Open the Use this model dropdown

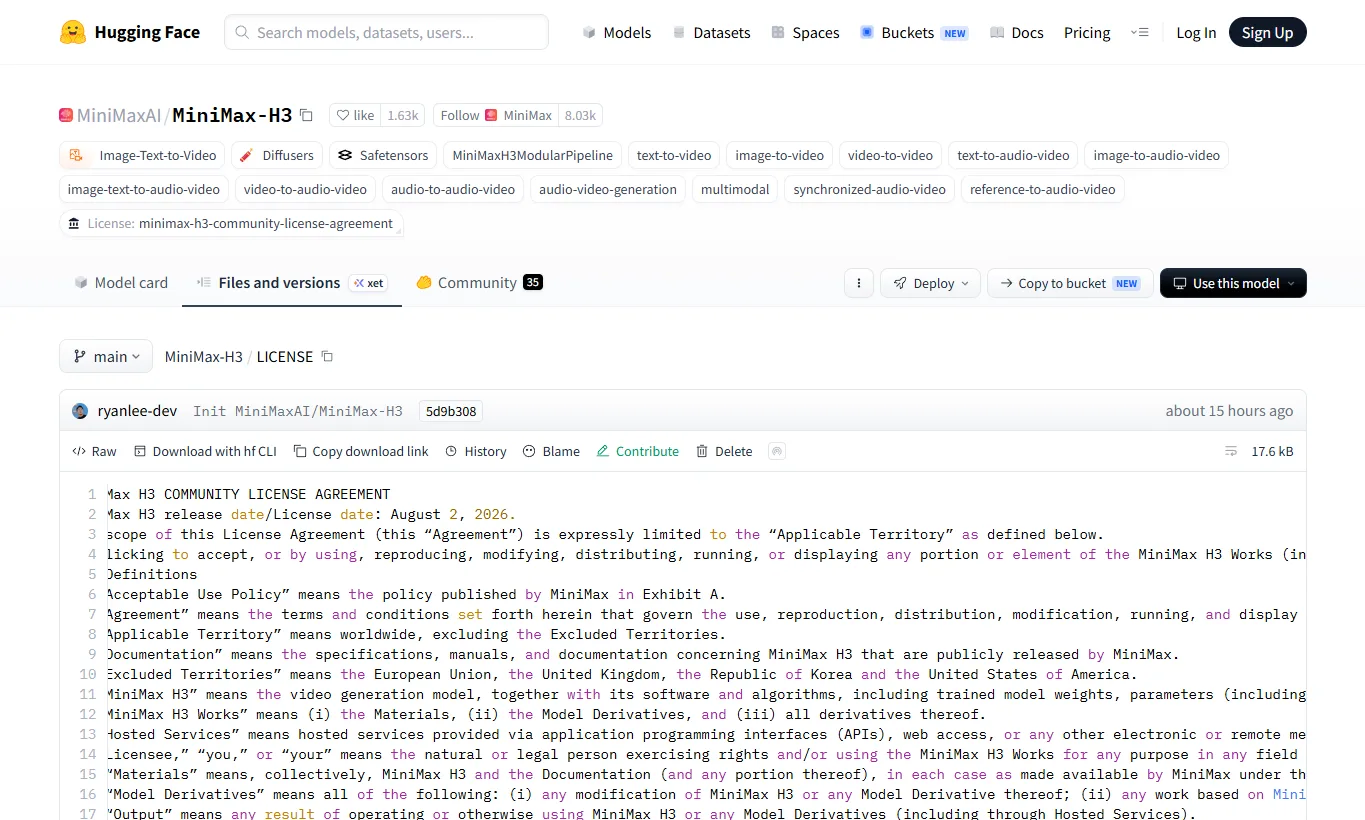point(1233,283)
